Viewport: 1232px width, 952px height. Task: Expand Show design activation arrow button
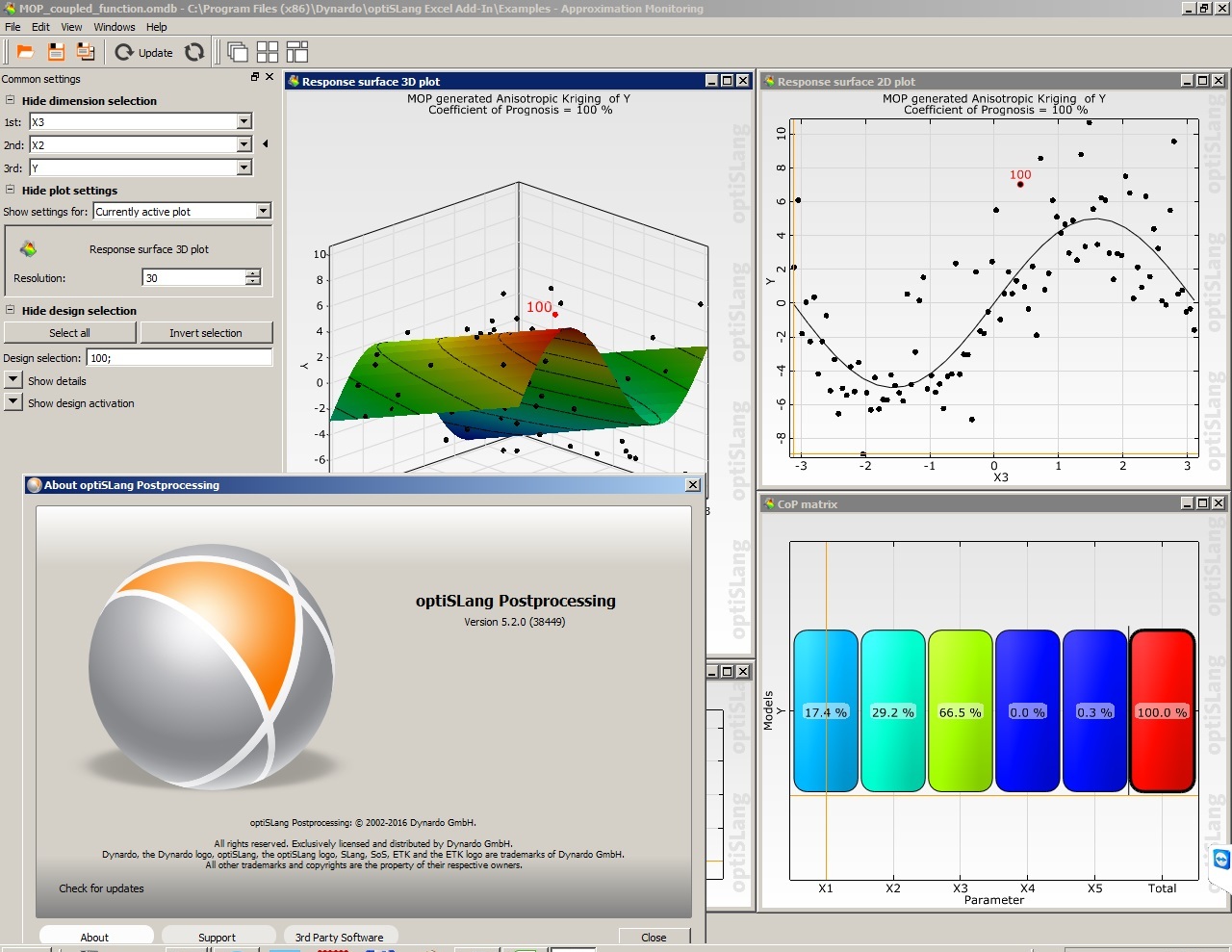coord(13,402)
